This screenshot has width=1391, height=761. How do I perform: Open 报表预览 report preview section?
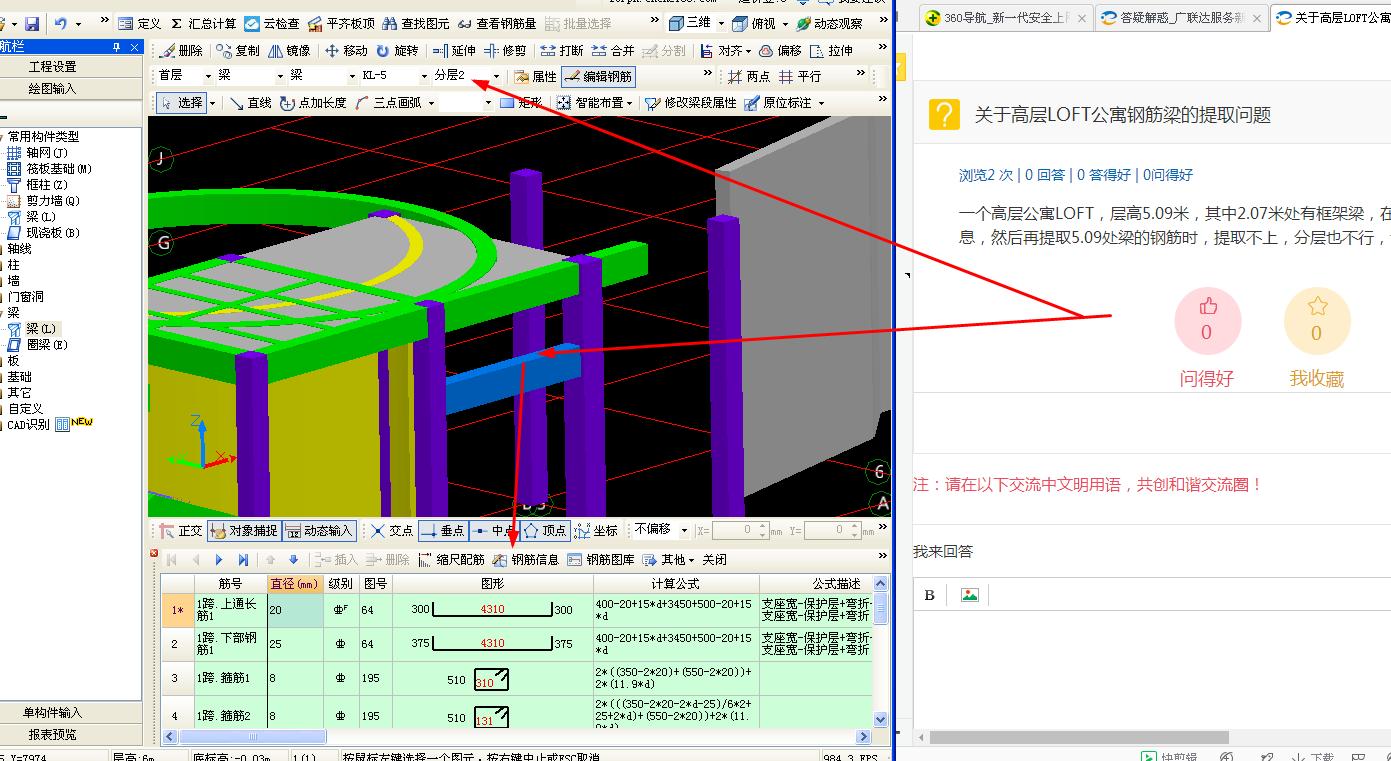point(52,734)
